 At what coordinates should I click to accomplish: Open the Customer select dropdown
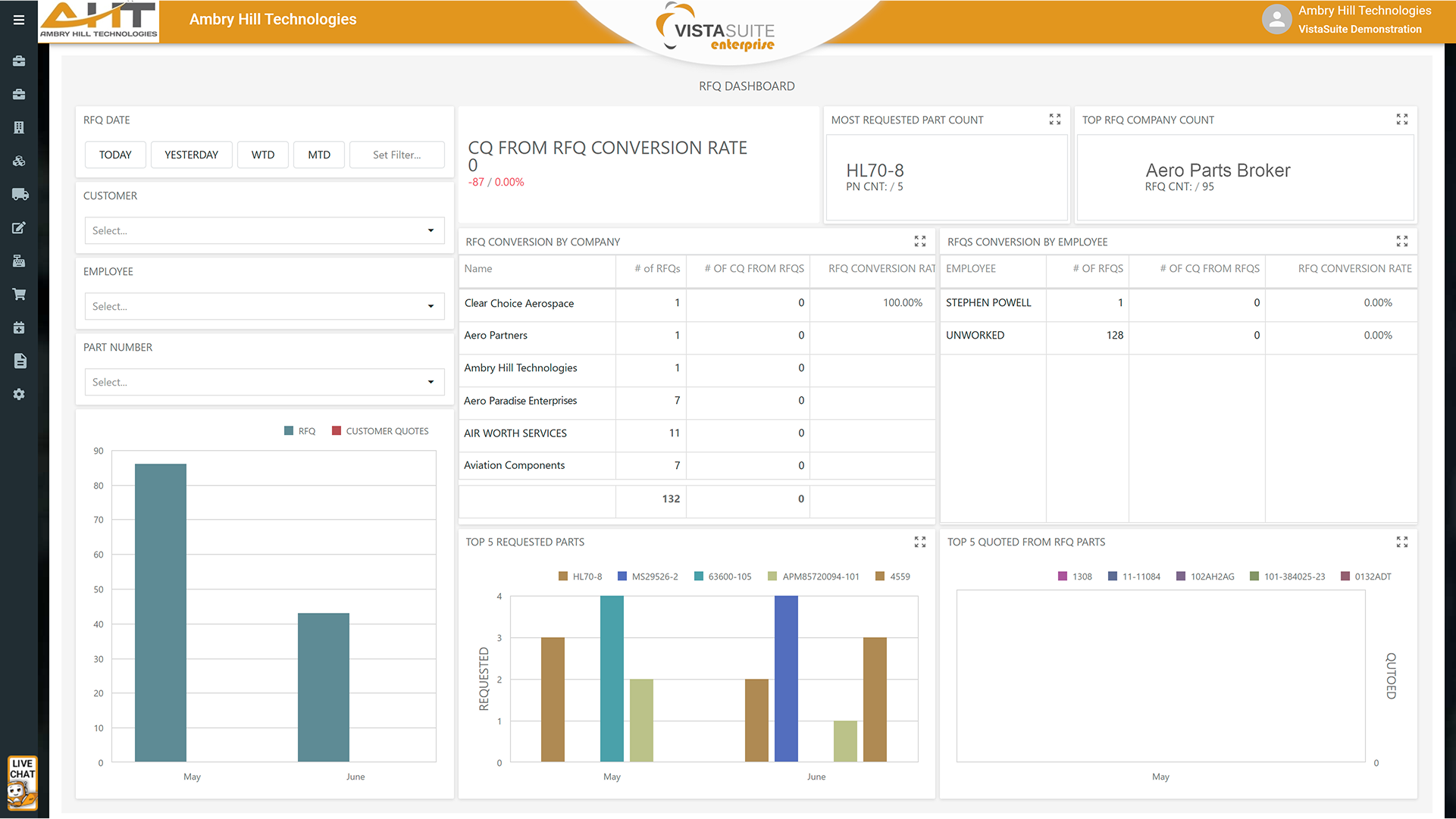click(264, 230)
